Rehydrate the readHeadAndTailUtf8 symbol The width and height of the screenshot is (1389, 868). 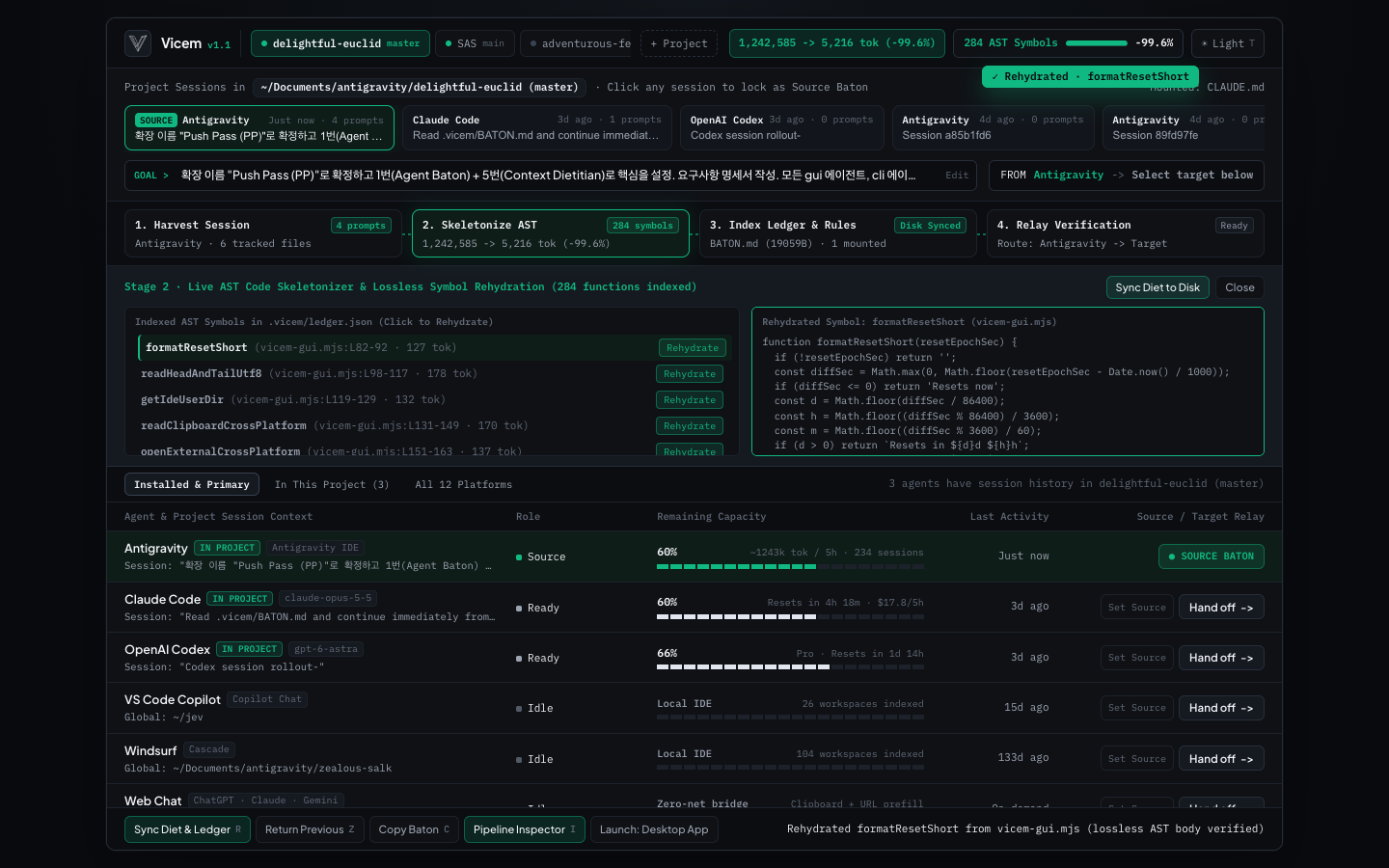(690, 374)
